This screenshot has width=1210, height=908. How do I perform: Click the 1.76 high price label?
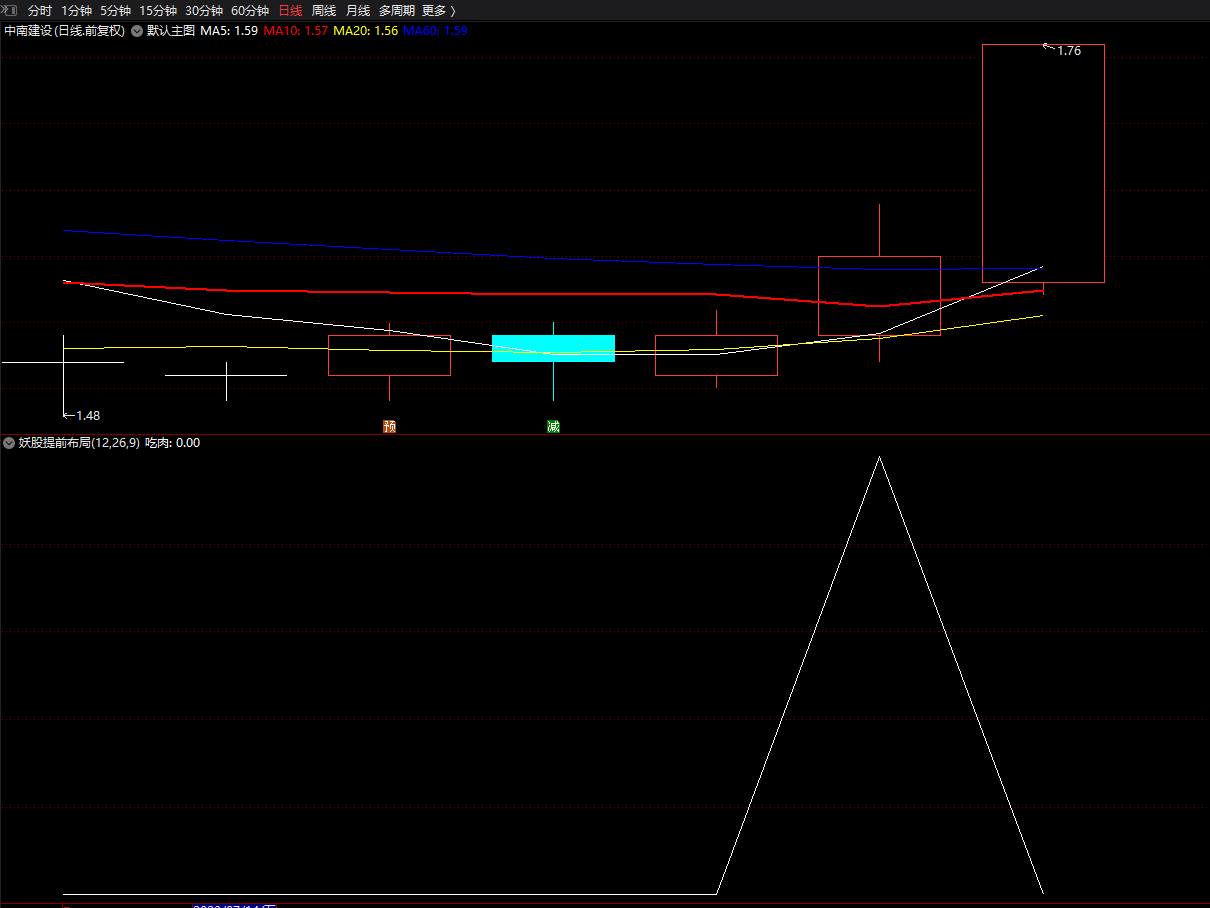(1069, 51)
